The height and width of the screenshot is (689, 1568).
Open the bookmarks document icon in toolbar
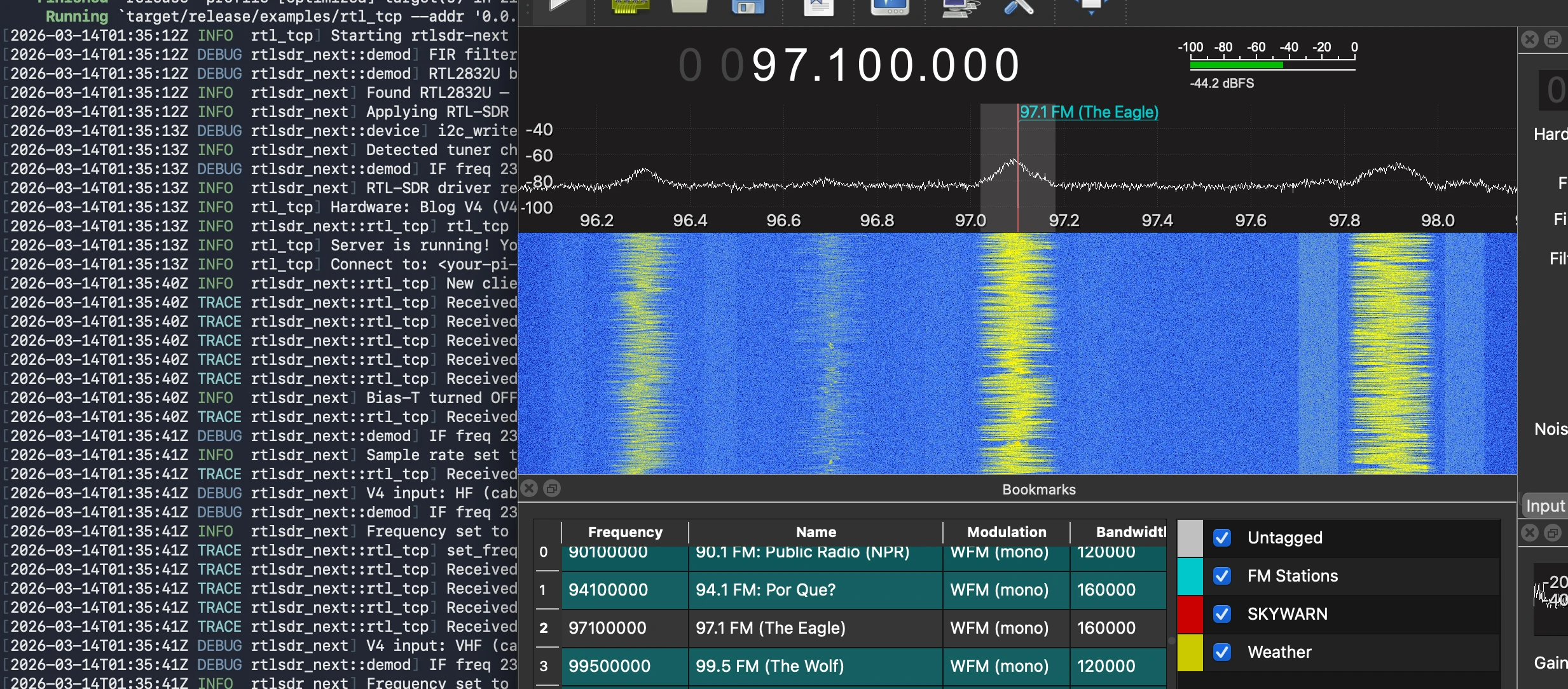[819, 8]
